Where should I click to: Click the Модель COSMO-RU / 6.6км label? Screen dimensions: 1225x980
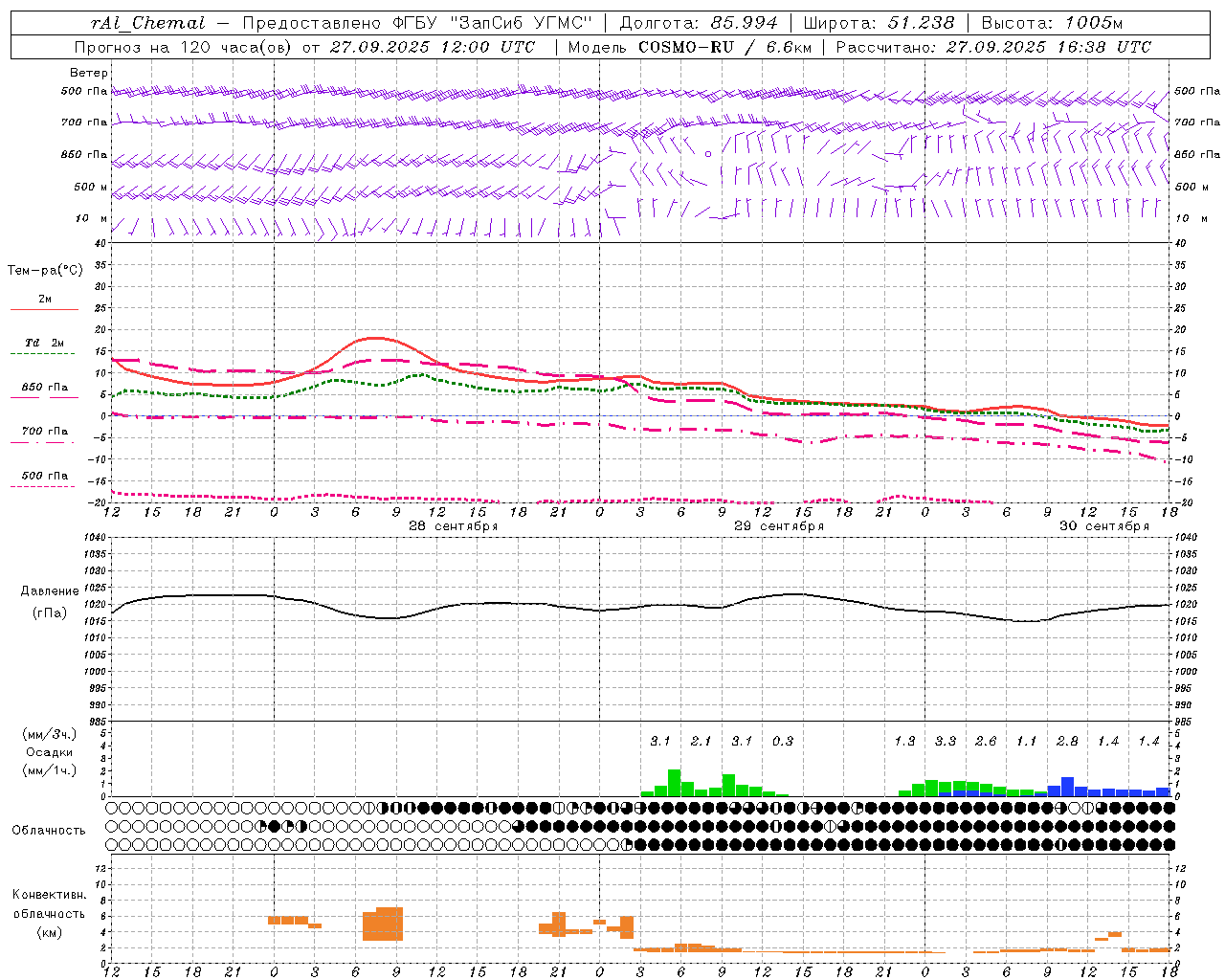[690, 47]
